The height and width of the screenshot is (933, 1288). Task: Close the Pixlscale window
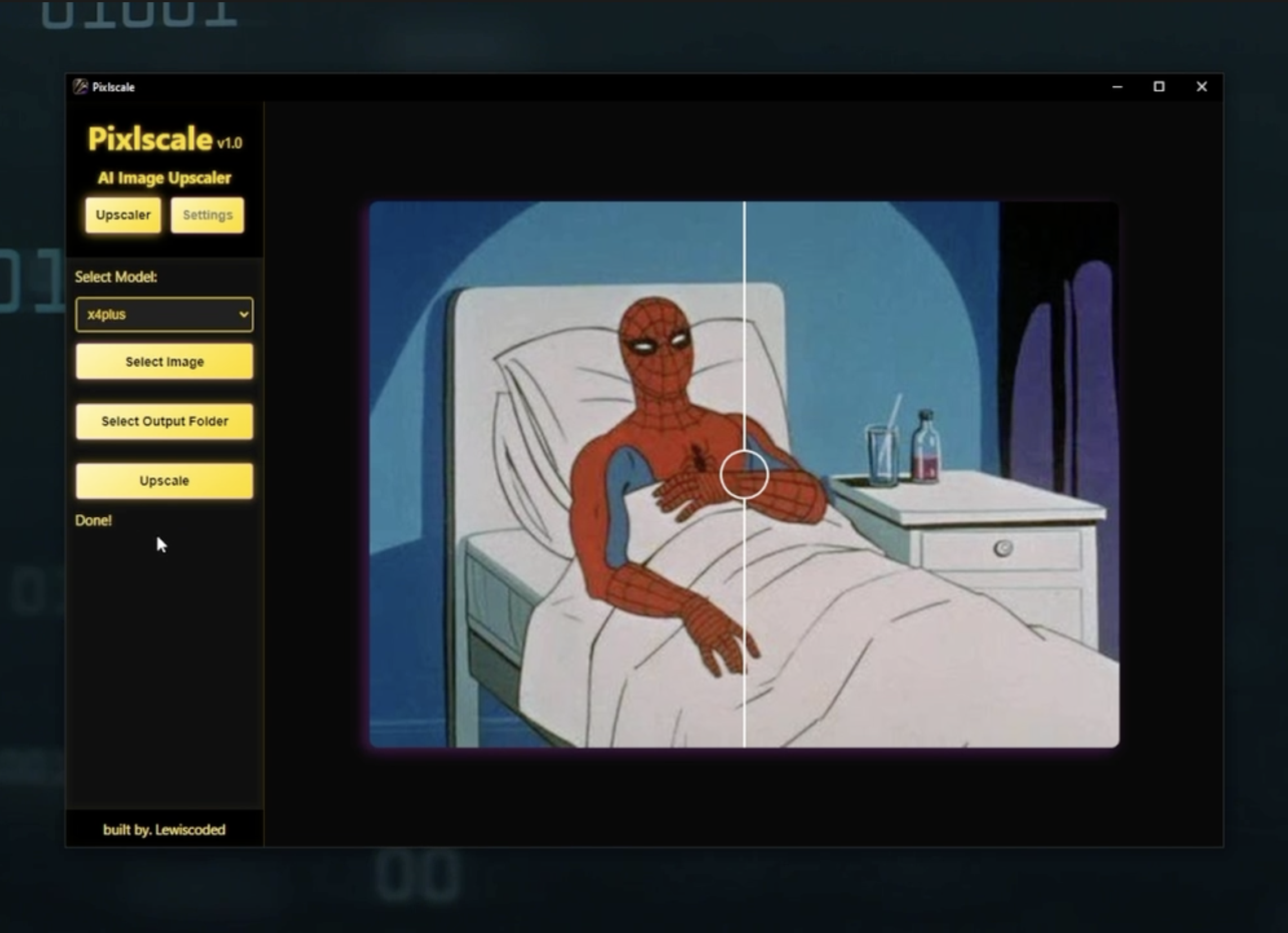[x=1202, y=87]
